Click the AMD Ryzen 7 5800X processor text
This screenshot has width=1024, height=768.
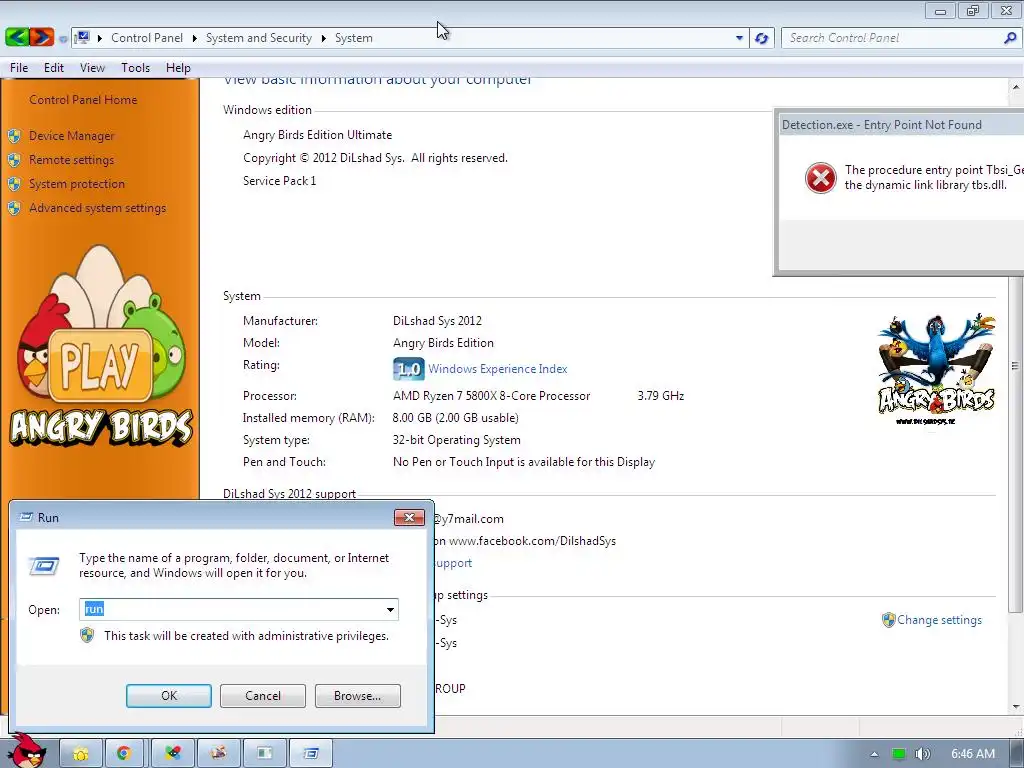[491, 396]
